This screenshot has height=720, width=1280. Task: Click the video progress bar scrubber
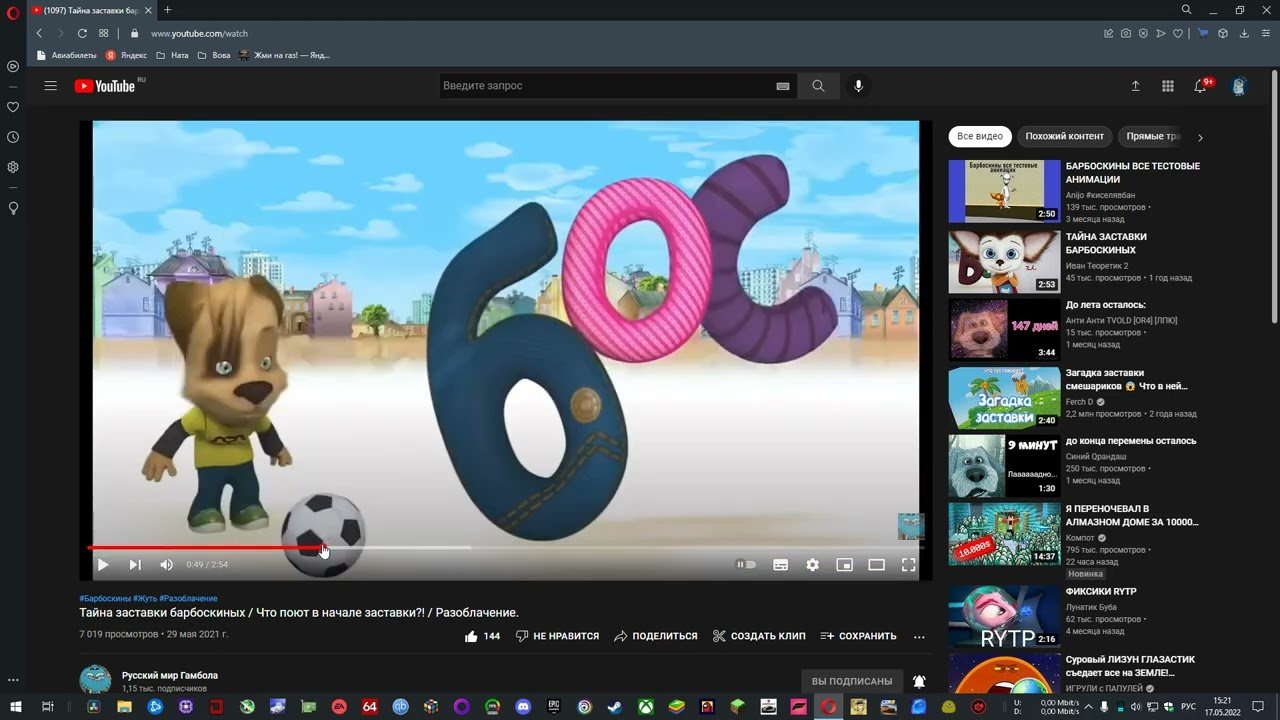[x=323, y=547]
